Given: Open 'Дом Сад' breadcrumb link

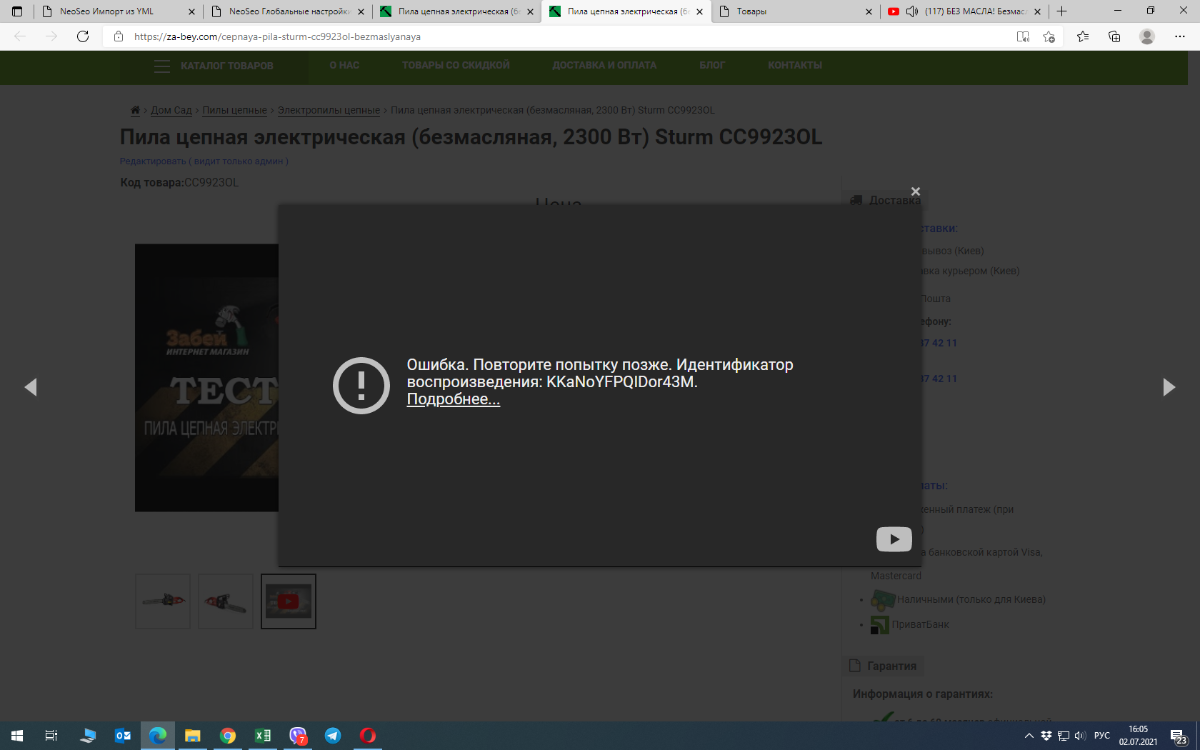Looking at the screenshot, I should point(171,110).
